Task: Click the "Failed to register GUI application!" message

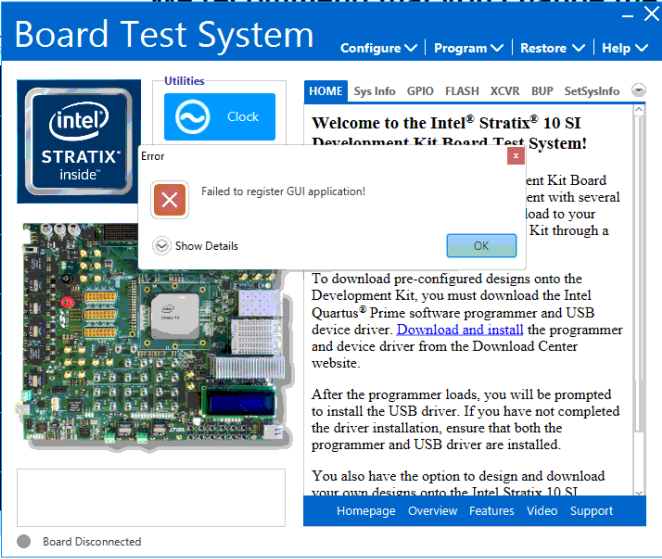Action: pos(283,192)
